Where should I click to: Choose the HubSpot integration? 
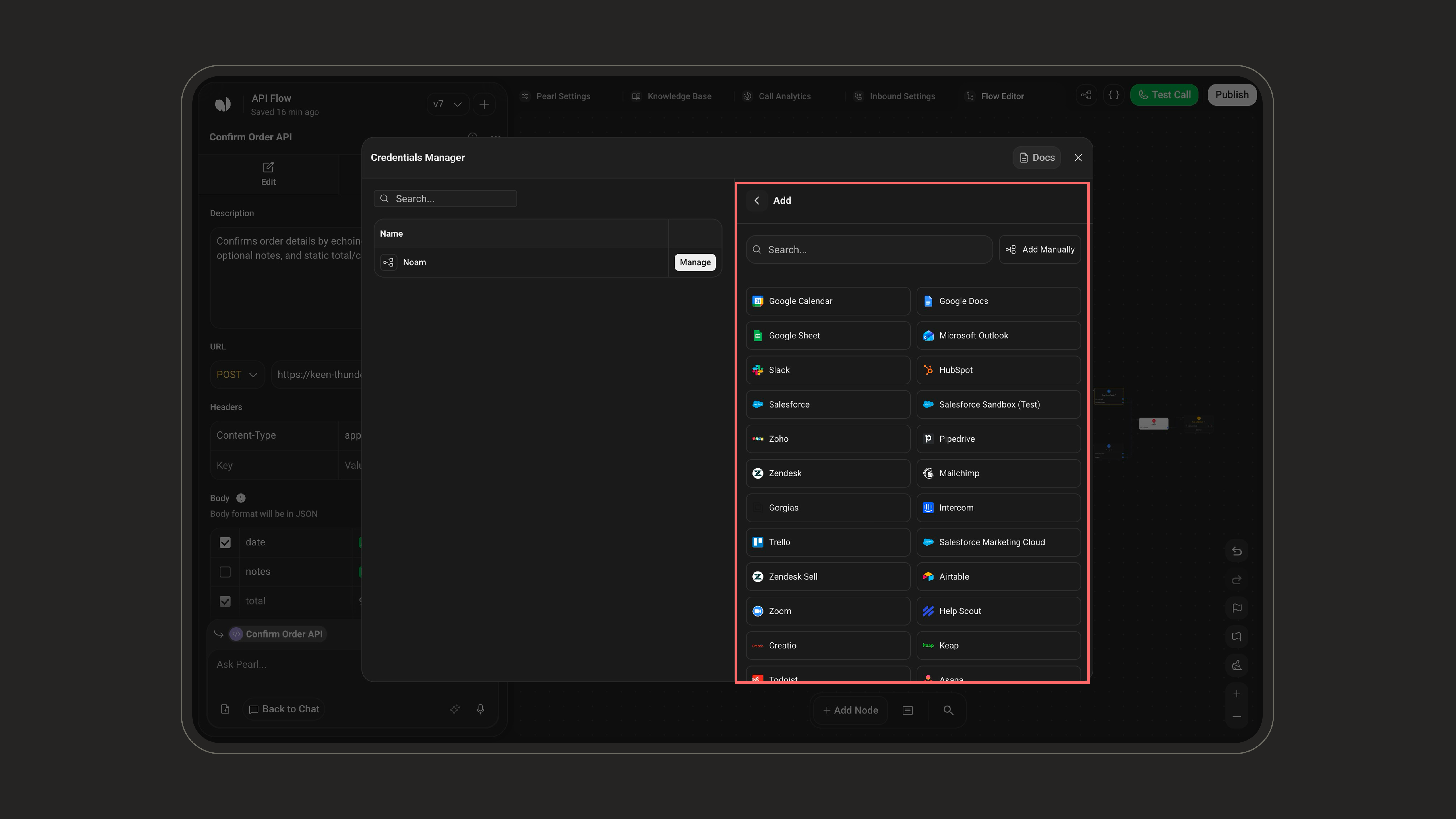pos(998,370)
